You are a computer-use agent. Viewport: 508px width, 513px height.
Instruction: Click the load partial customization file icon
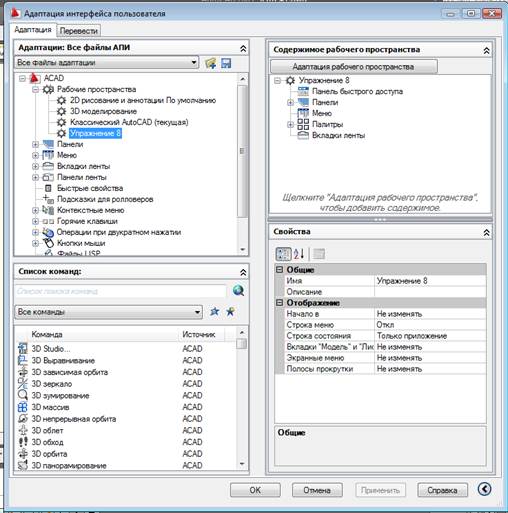coord(211,63)
